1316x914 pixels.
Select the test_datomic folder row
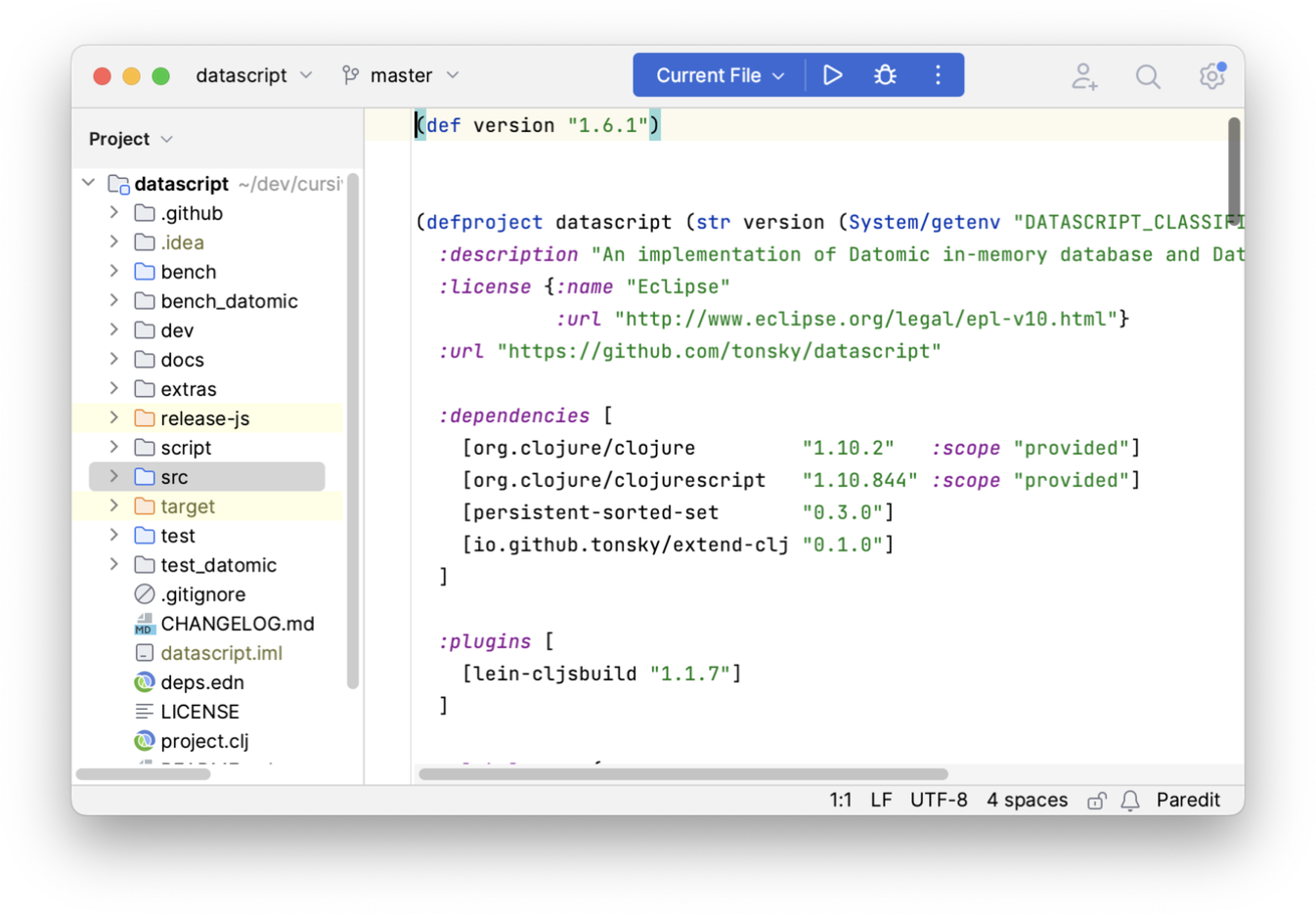tap(207, 565)
